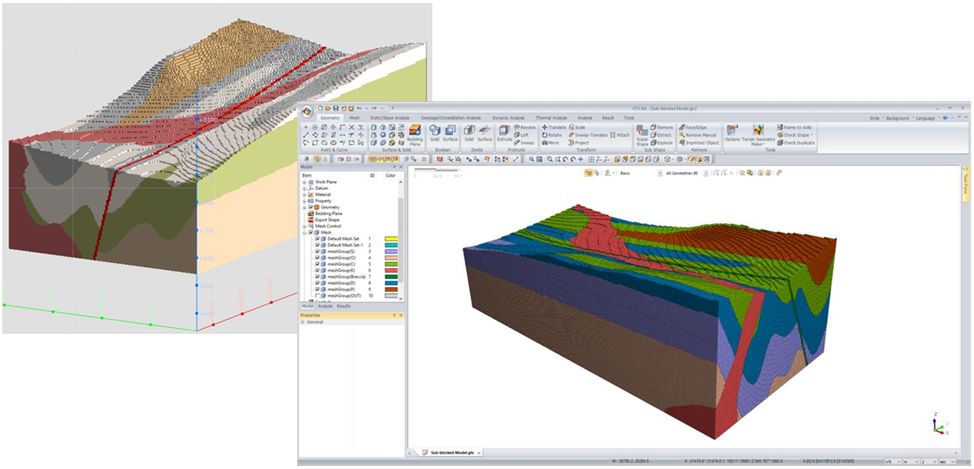Click the Extrude tool icon
The image size is (974, 469).
(505, 134)
